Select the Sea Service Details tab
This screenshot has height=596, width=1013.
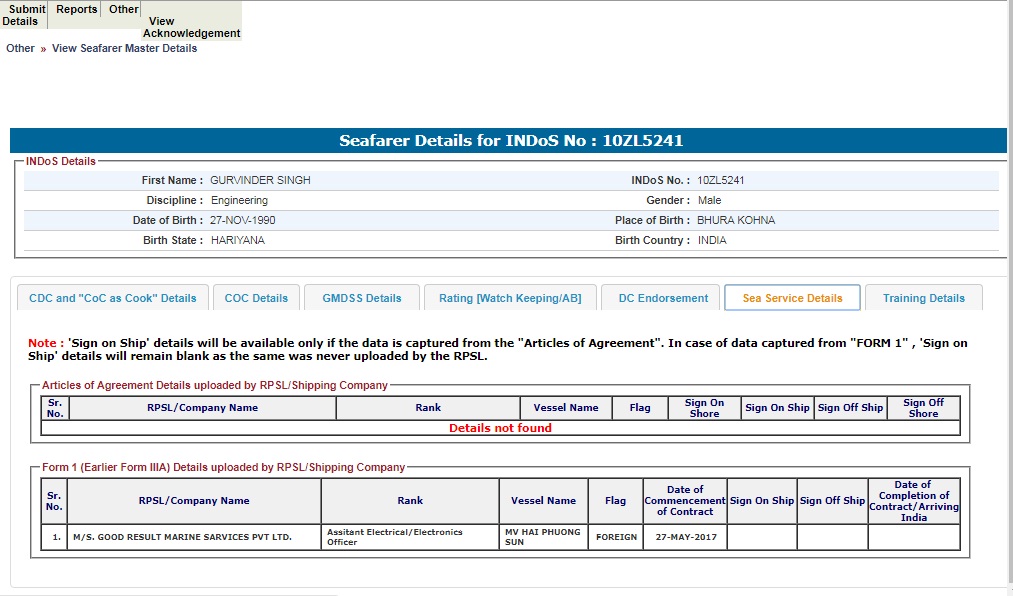[x=792, y=298]
